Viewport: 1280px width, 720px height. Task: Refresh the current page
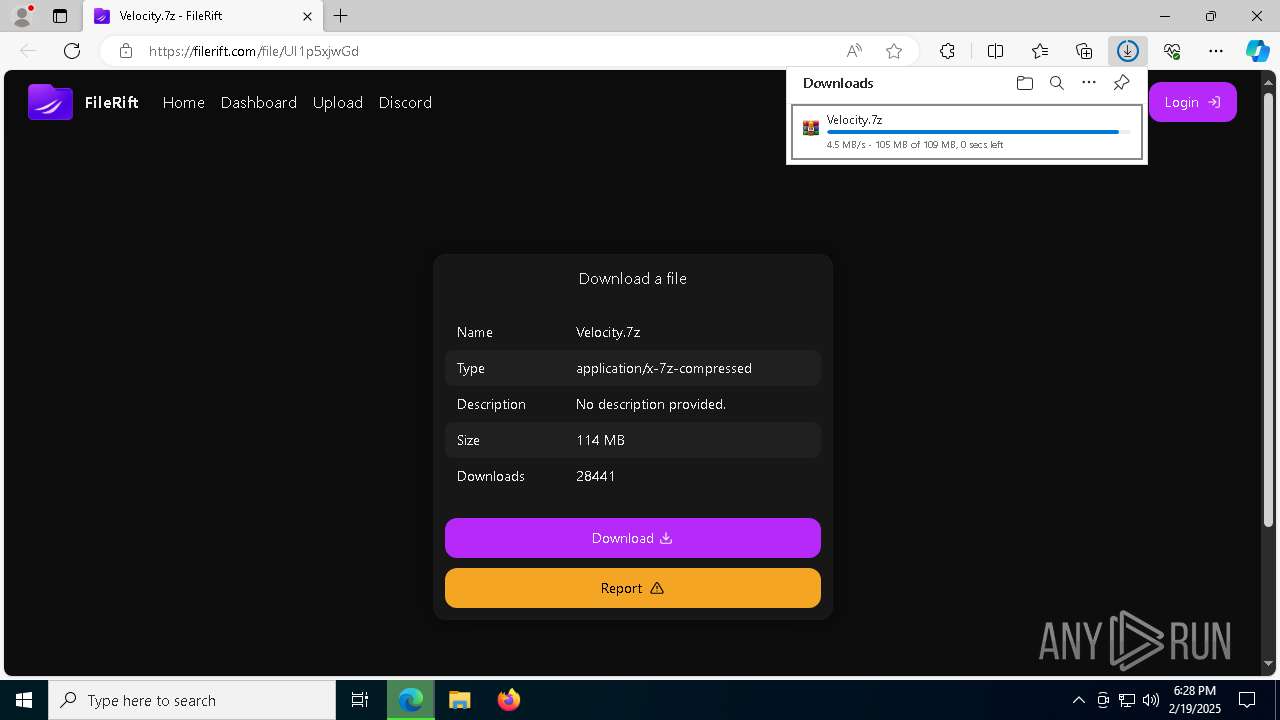[x=72, y=51]
